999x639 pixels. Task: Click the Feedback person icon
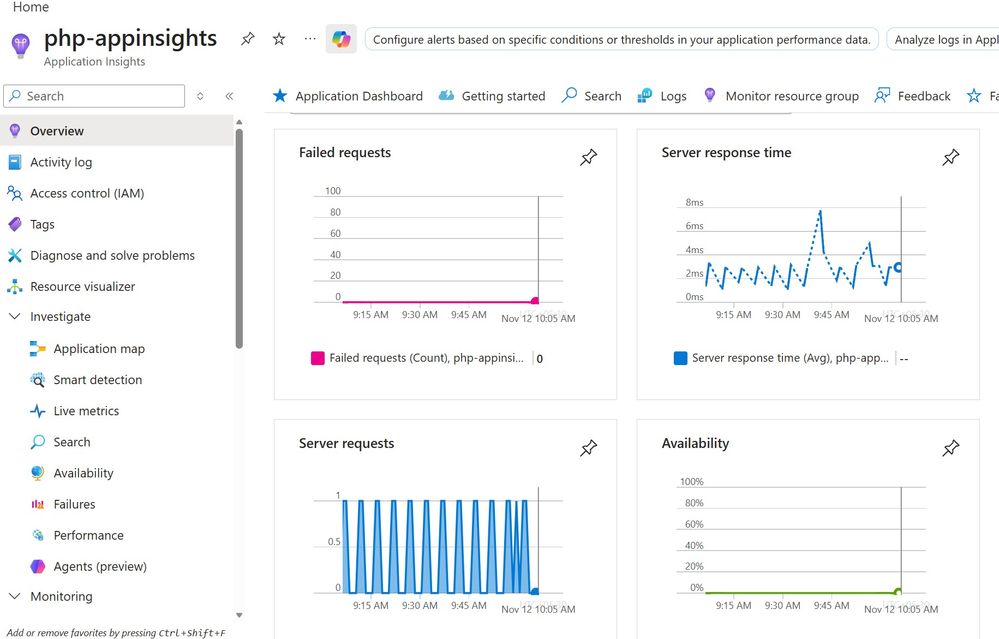pyautogui.click(x=882, y=96)
